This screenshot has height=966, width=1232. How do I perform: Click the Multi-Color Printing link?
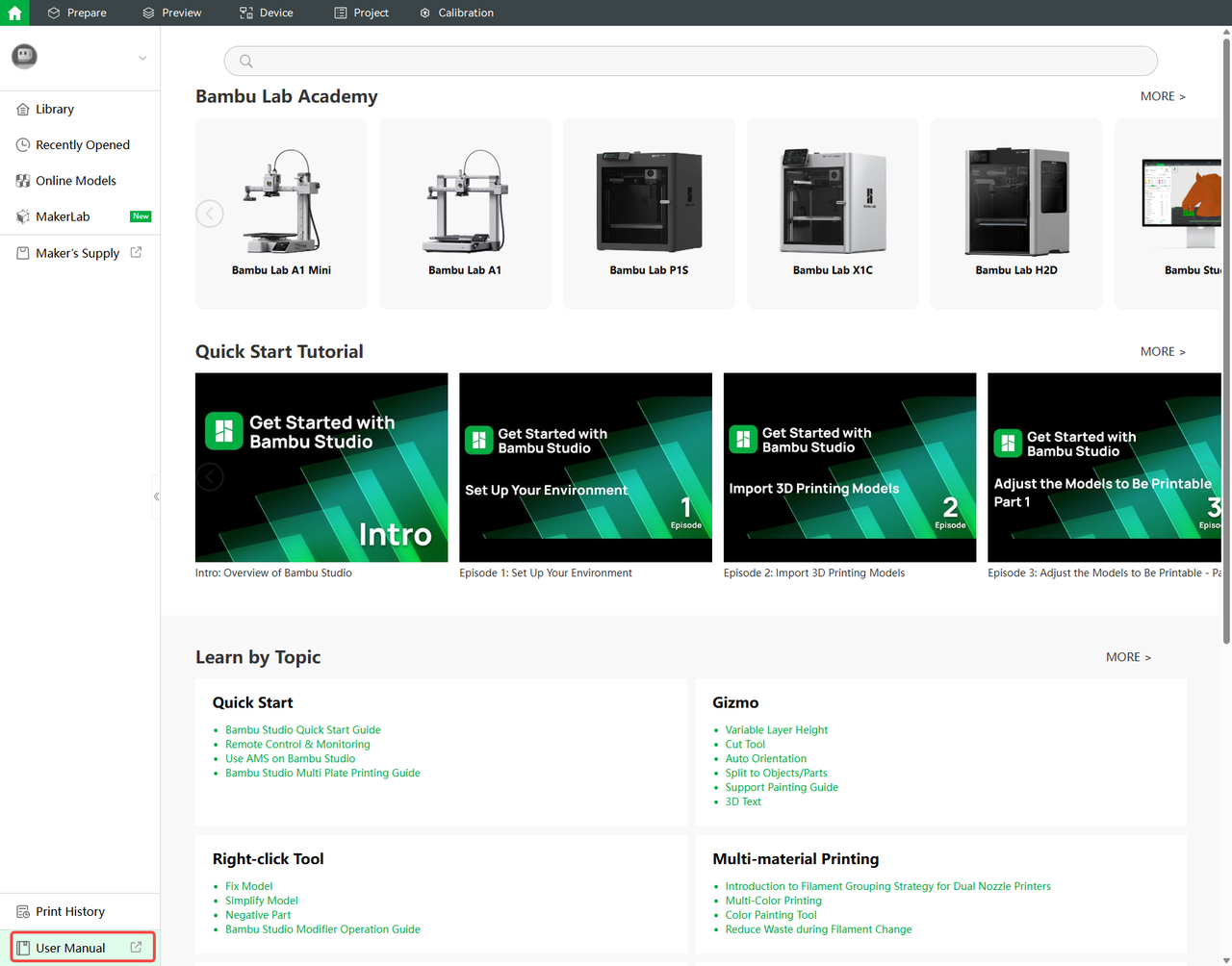click(x=774, y=902)
